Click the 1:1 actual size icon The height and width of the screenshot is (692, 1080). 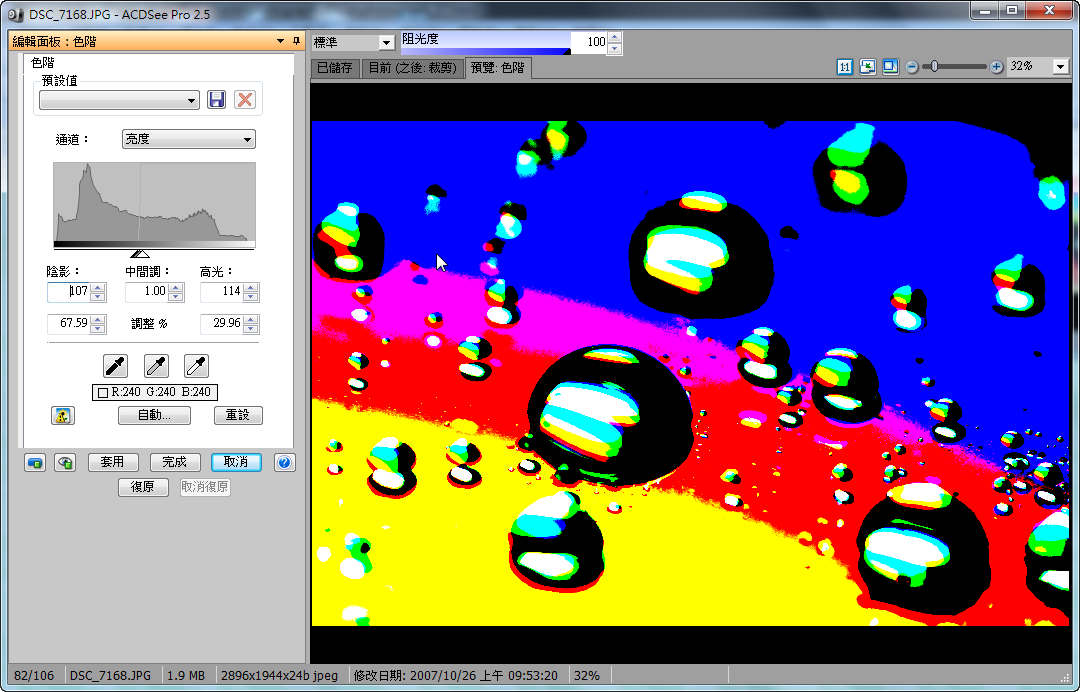click(x=845, y=67)
